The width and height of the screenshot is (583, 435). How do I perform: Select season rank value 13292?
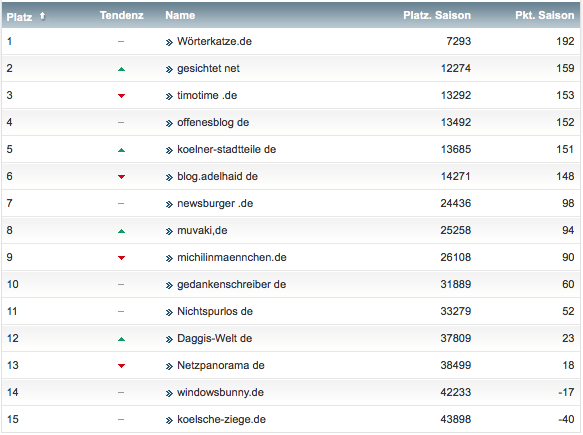[x=456, y=96]
